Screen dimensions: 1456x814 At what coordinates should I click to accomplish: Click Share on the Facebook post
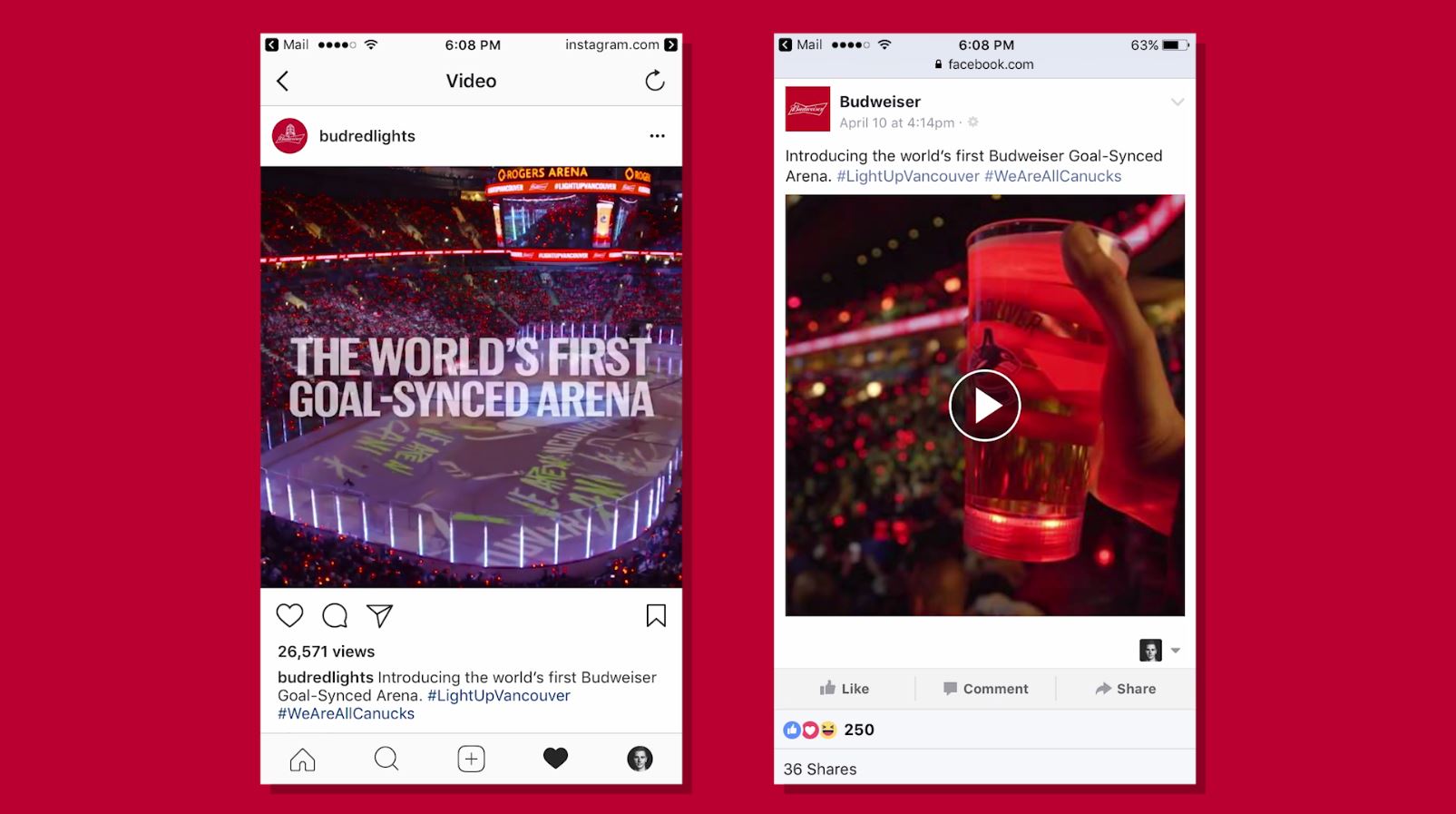point(1125,689)
